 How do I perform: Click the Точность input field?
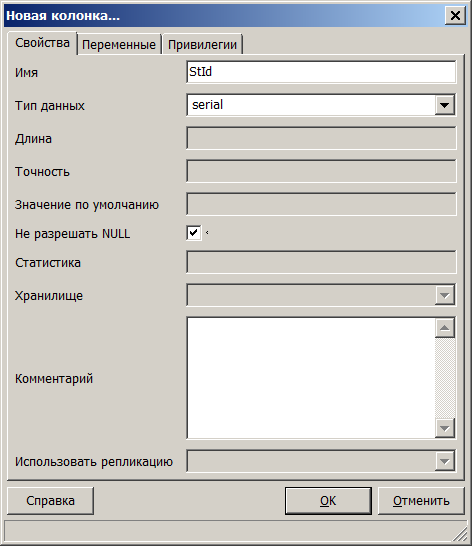pyautogui.click(x=321, y=171)
